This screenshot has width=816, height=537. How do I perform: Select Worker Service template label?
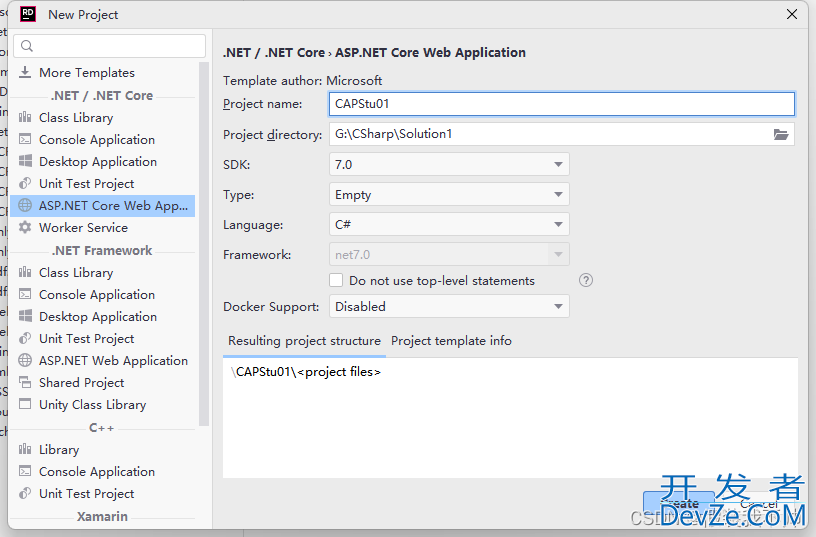click(83, 227)
